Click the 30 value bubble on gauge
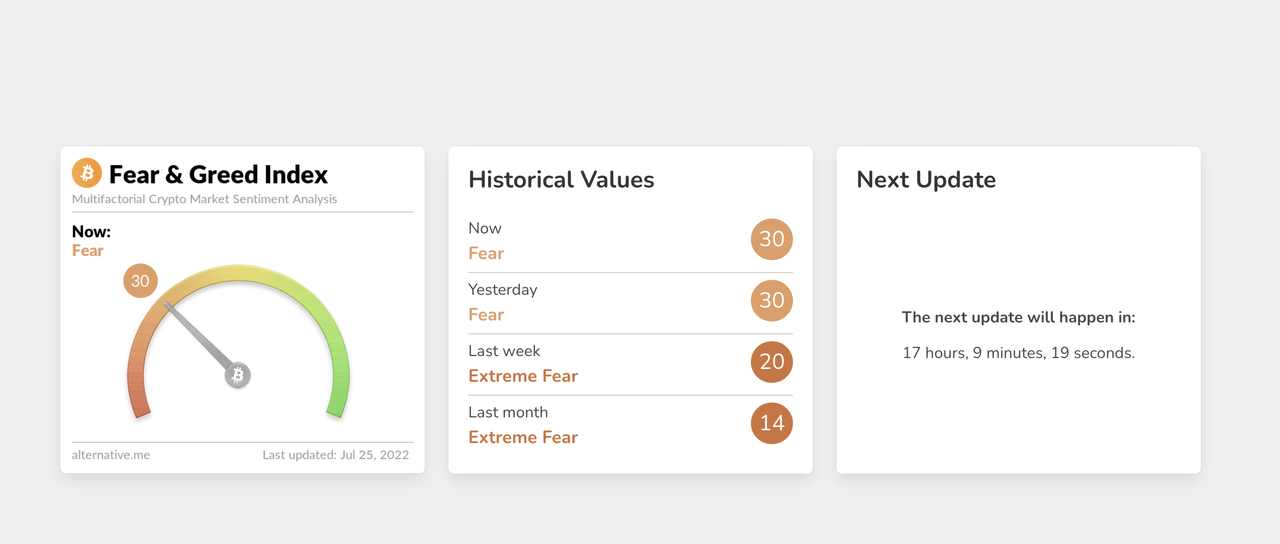The height and width of the screenshot is (544, 1280). (140, 281)
